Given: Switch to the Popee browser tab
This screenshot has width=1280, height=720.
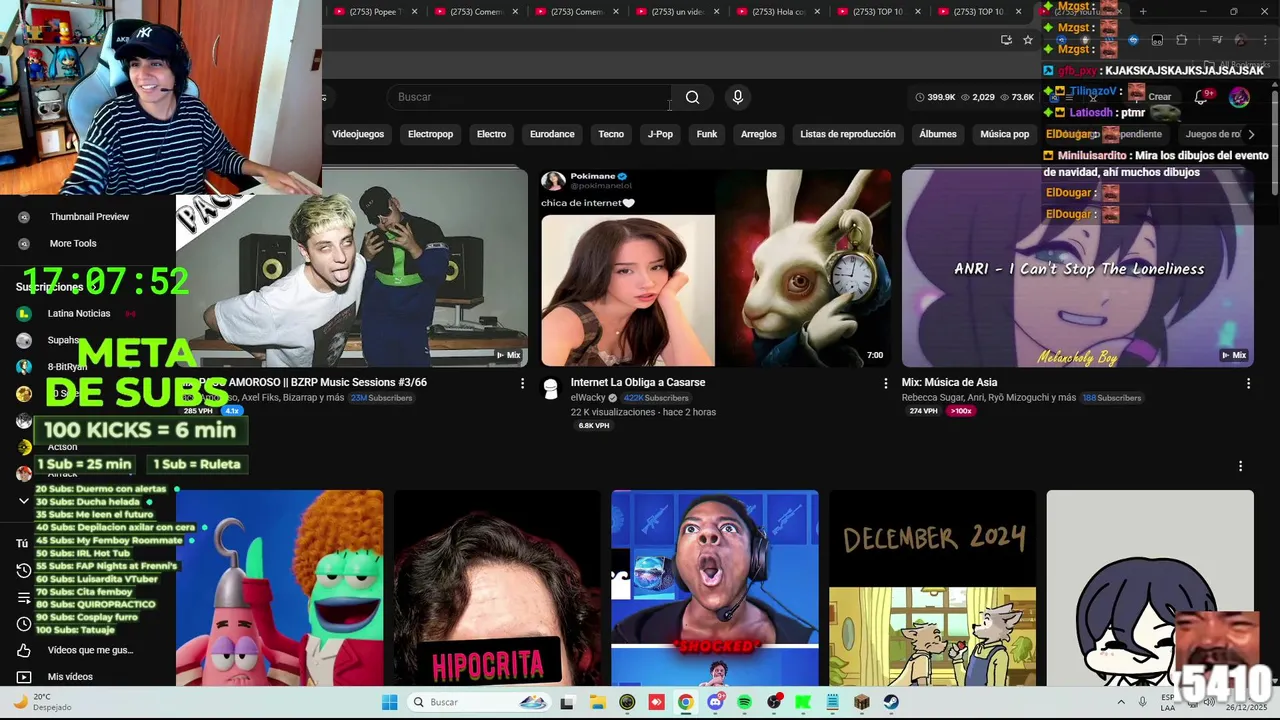Looking at the screenshot, I should tap(374, 12).
